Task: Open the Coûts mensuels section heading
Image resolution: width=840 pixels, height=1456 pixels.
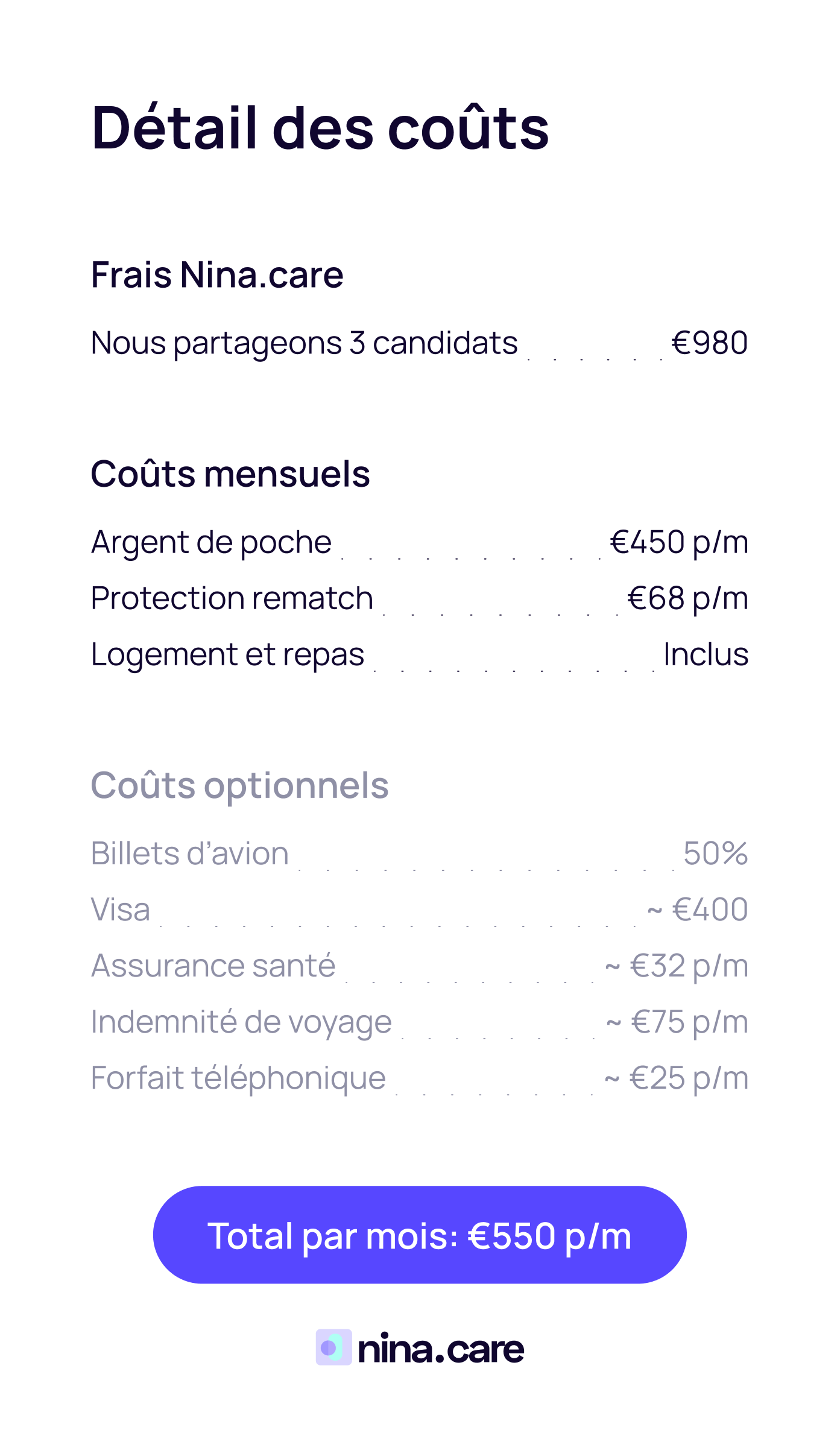Action: tap(230, 474)
